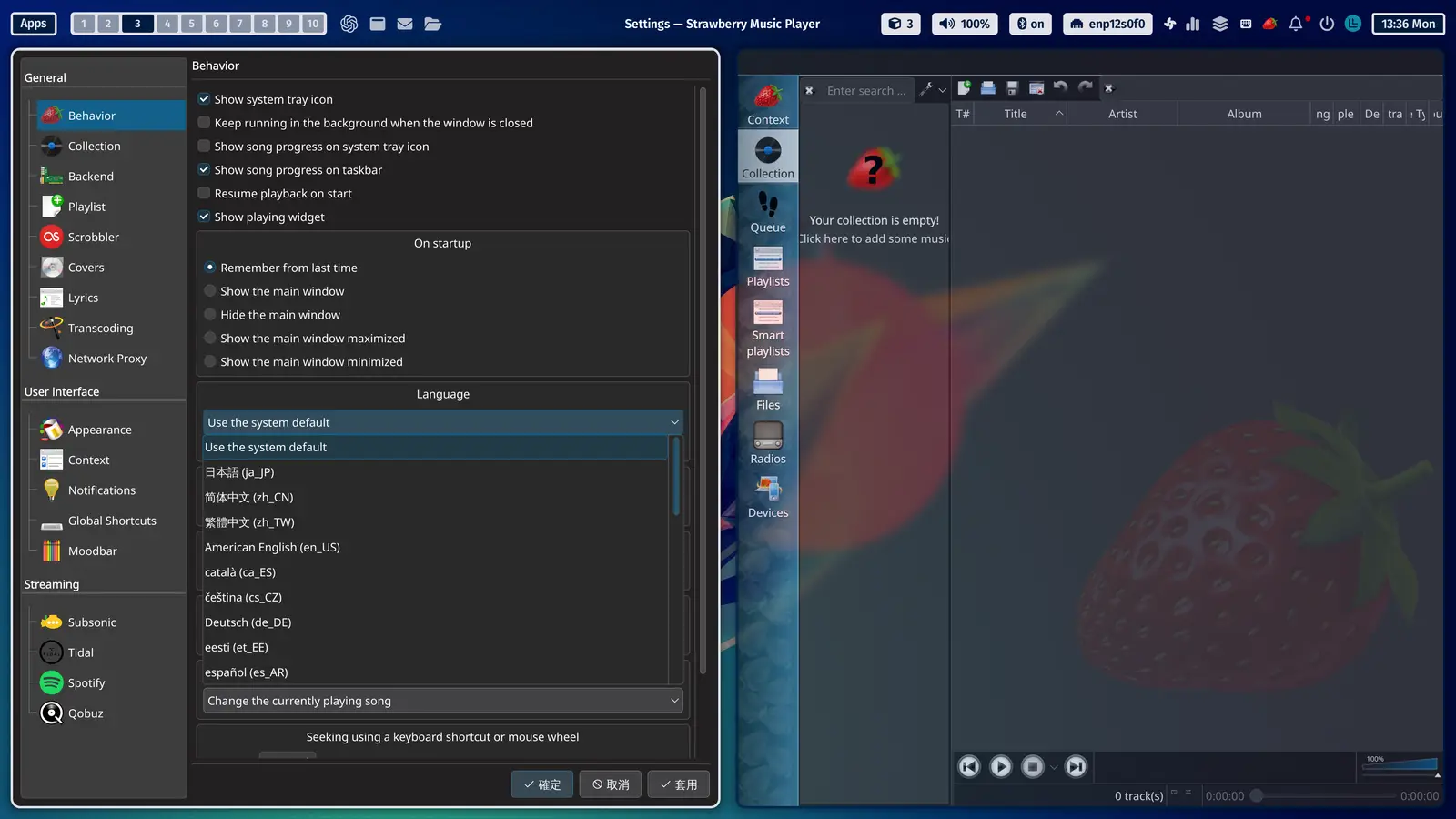Screen dimensions: 1456x819
Task: Confirm settings with the 確定 button
Action: click(542, 784)
